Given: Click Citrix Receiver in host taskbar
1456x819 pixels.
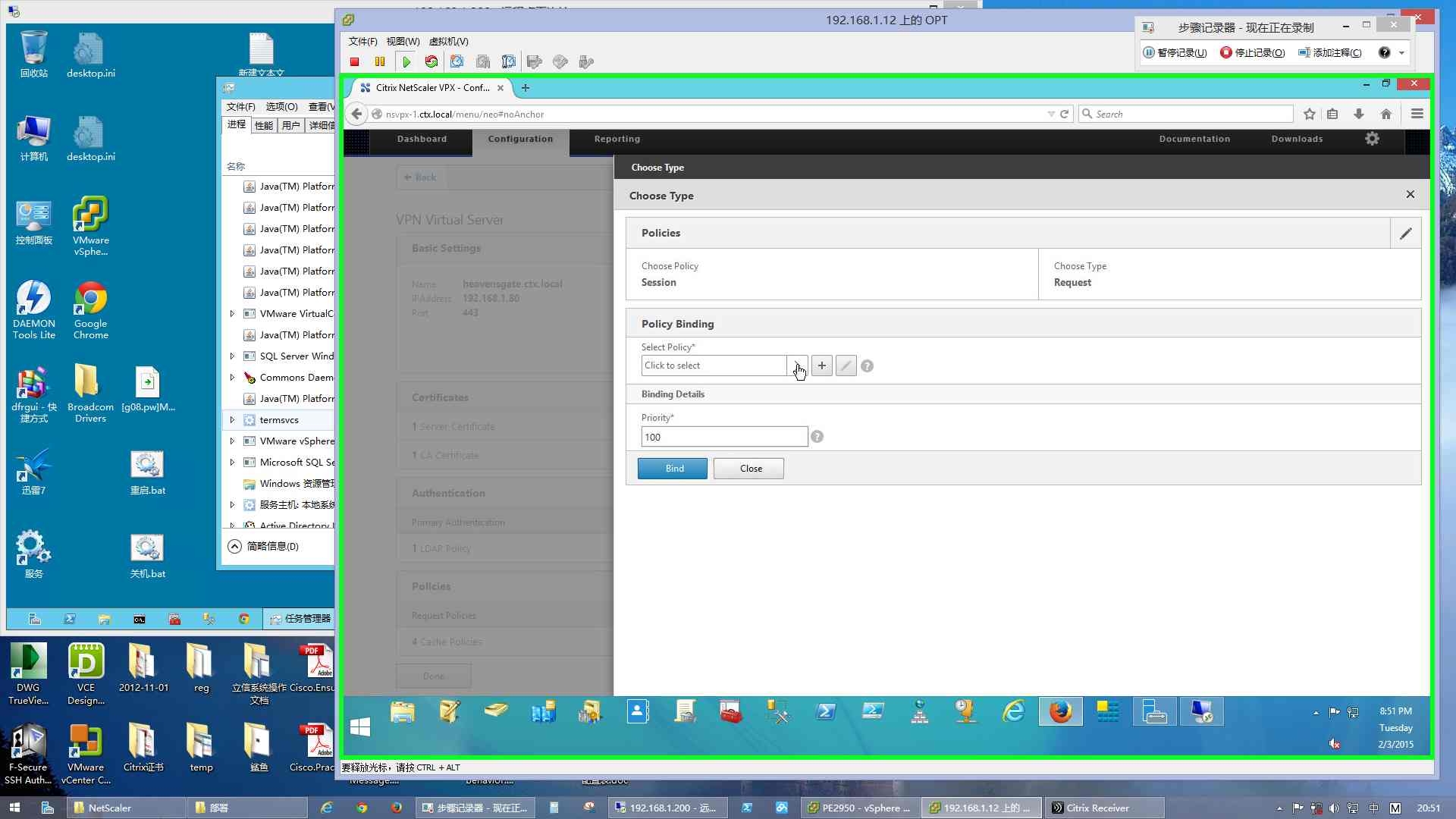Looking at the screenshot, I should 1103,808.
